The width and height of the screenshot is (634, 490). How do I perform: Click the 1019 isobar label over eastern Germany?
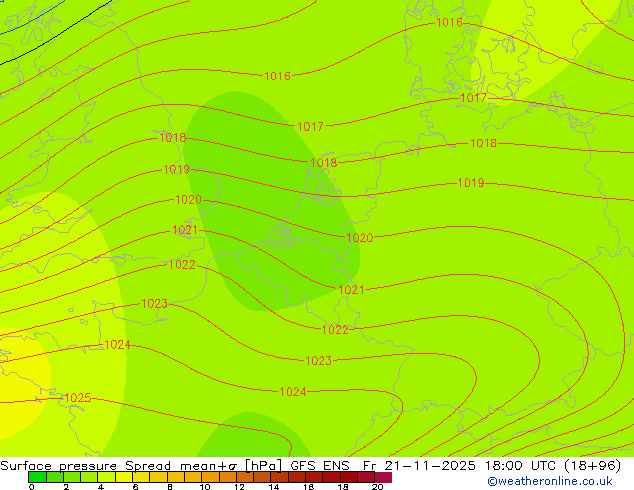pyautogui.click(x=471, y=183)
